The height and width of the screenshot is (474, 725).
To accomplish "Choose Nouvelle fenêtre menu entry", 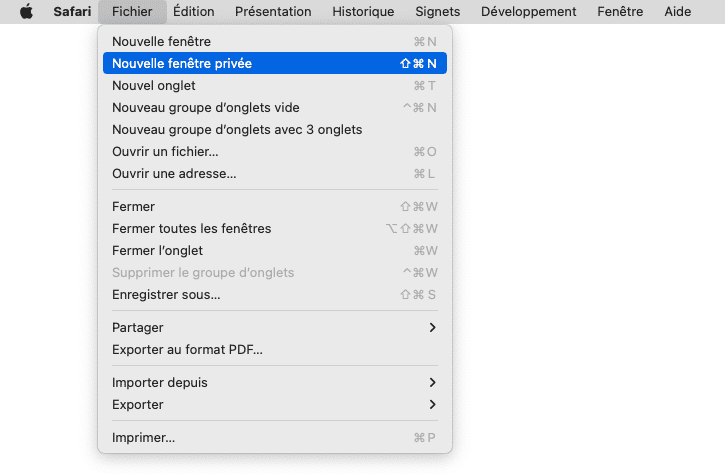I will tap(275, 42).
